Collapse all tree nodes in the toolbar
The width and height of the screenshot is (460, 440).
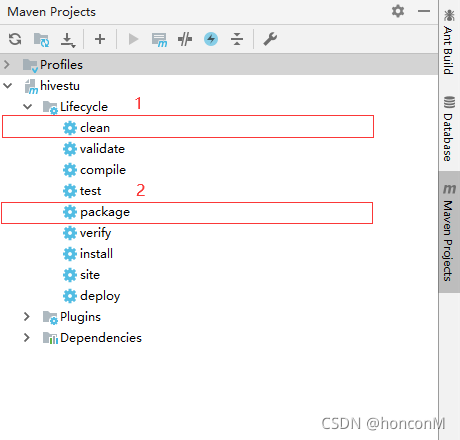click(x=237, y=39)
